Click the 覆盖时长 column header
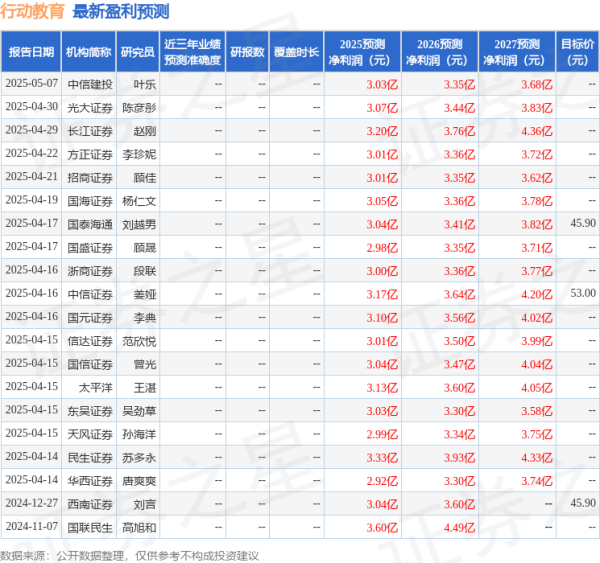 [296, 51]
